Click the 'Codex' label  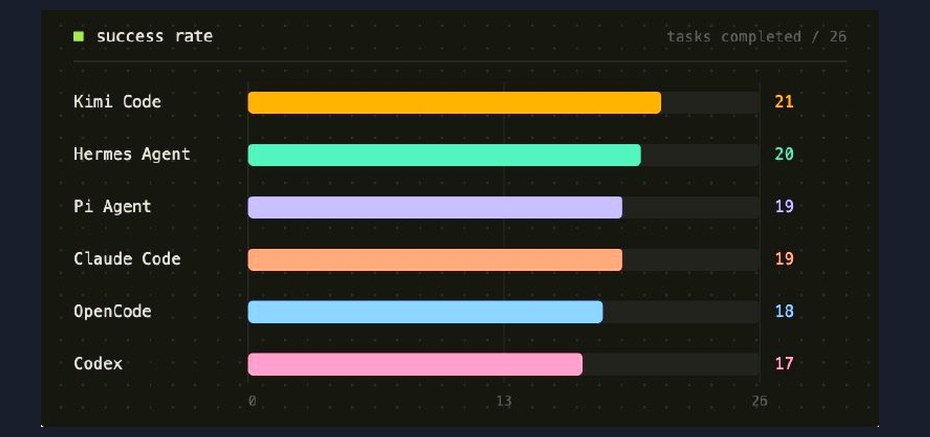pyautogui.click(x=98, y=363)
